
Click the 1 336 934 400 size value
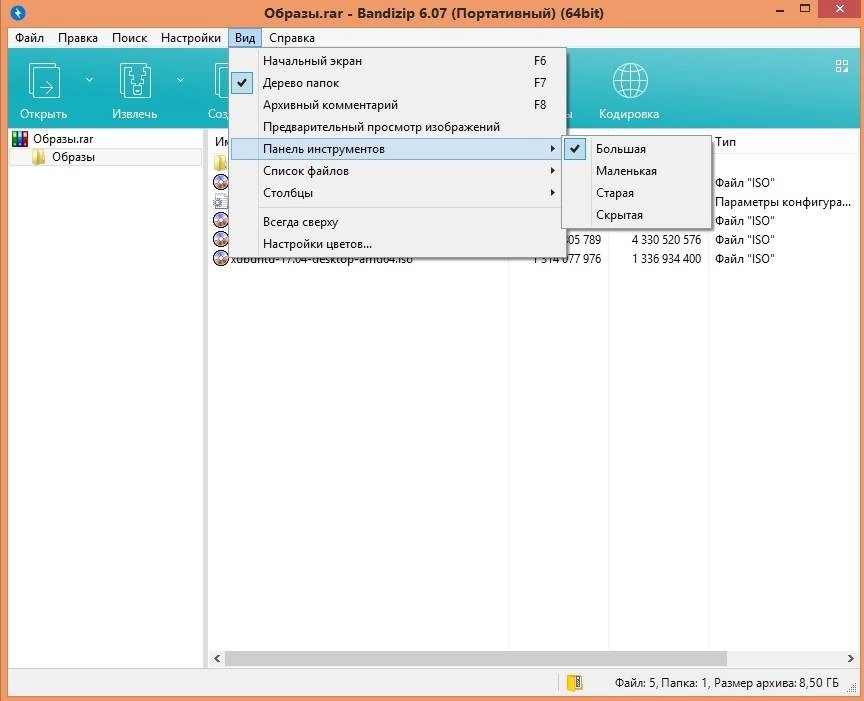(x=666, y=258)
